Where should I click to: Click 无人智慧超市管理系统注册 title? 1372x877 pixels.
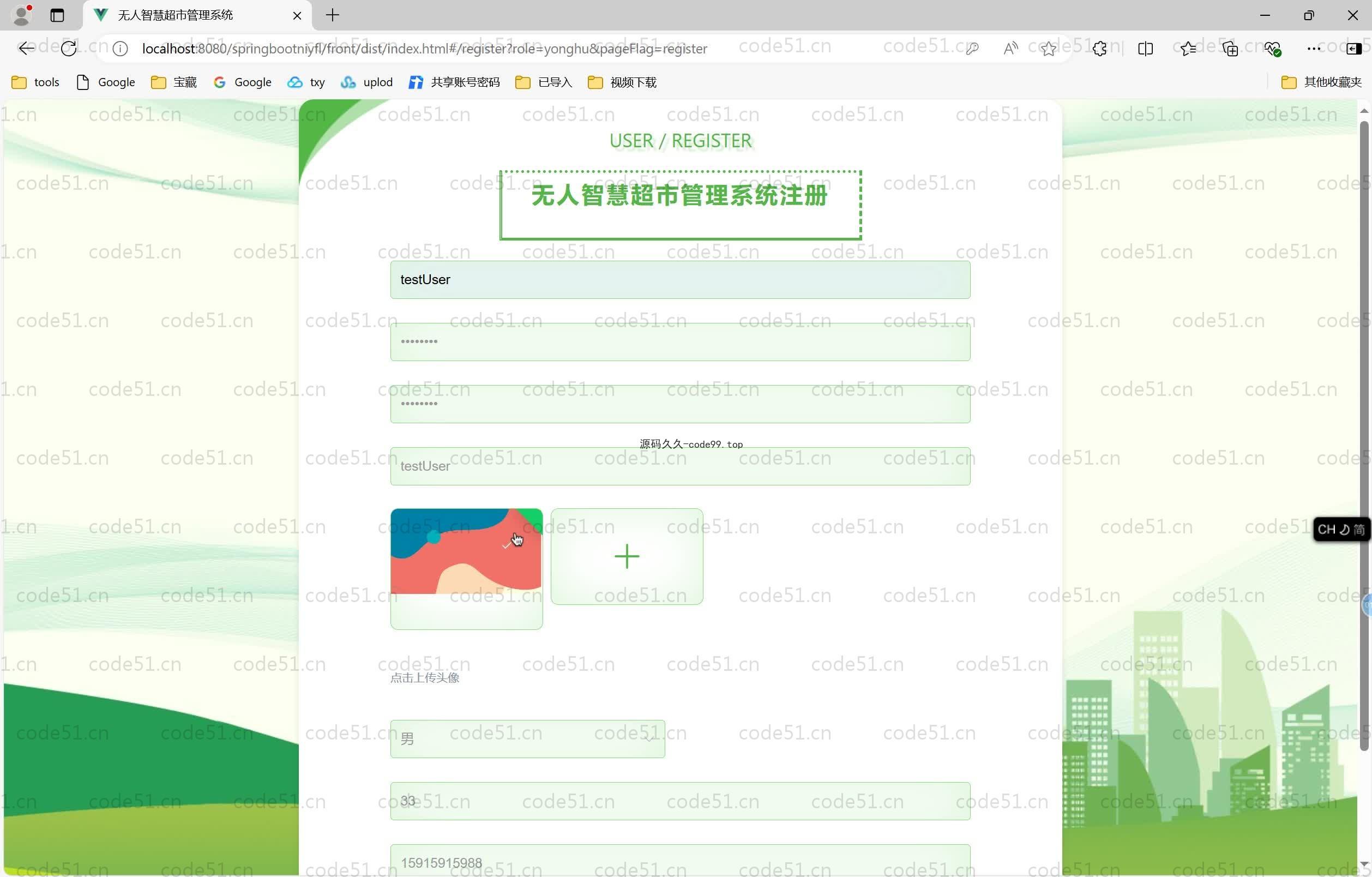click(679, 196)
